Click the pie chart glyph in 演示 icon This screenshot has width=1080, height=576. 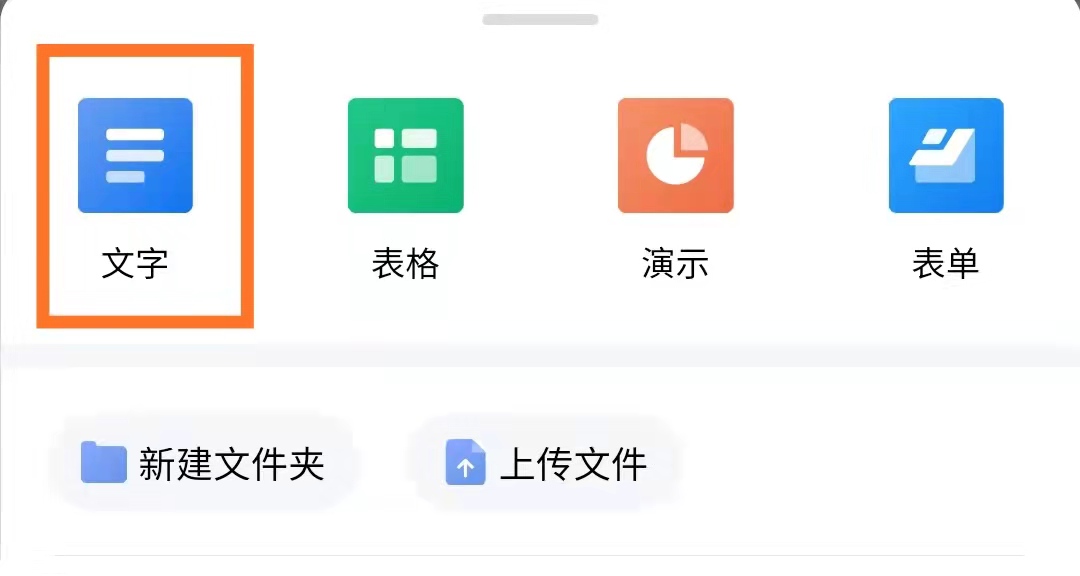(676, 154)
